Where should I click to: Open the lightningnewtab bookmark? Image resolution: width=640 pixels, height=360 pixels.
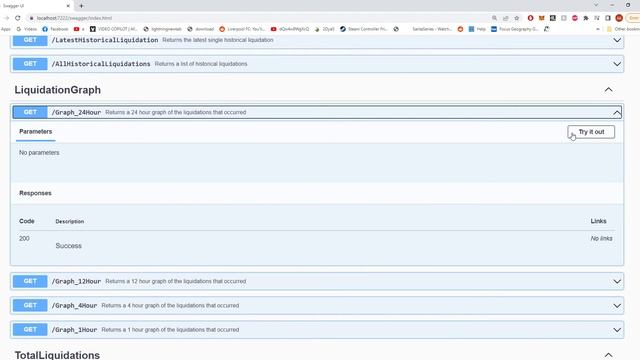click(x=162, y=29)
